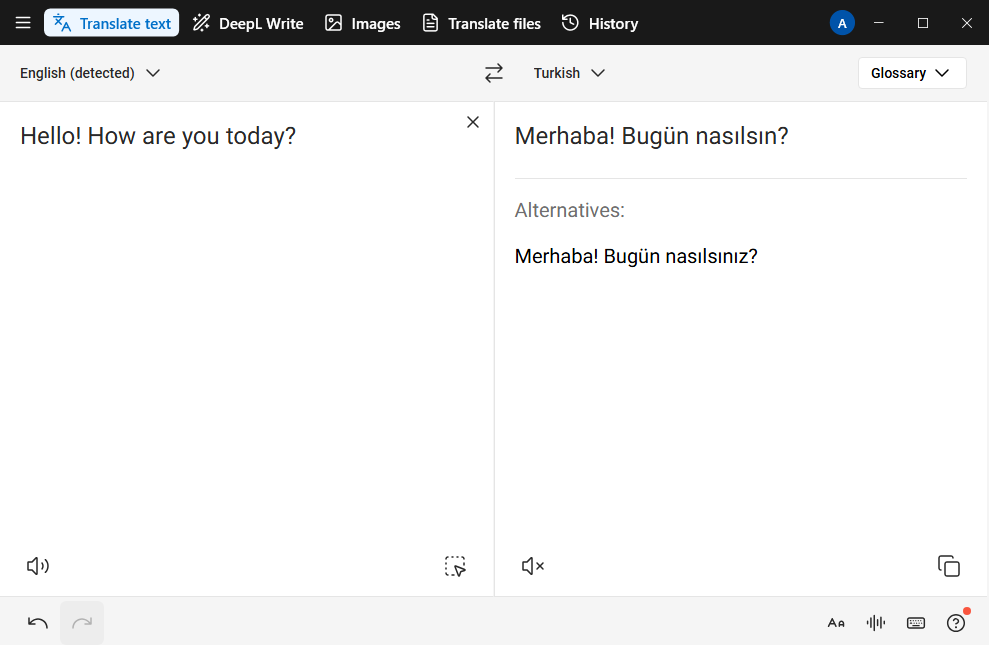Switch to the DeepL Write tab

(247, 22)
